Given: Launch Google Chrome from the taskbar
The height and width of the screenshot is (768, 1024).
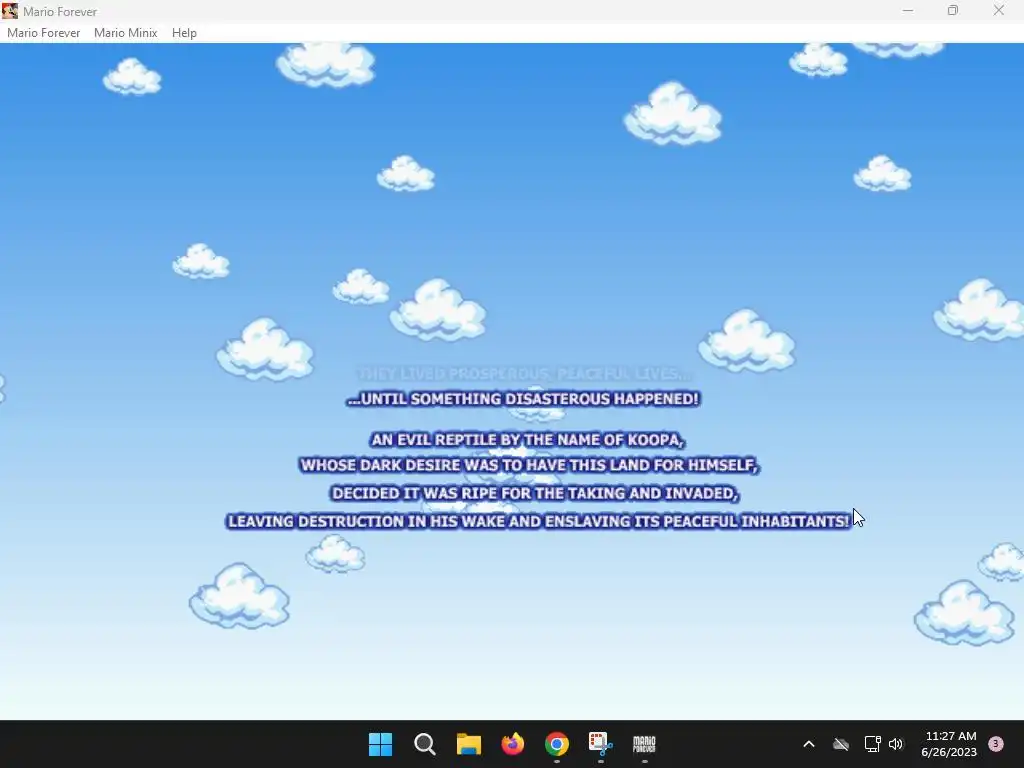Looking at the screenshot, I should [x=557, y=744].
